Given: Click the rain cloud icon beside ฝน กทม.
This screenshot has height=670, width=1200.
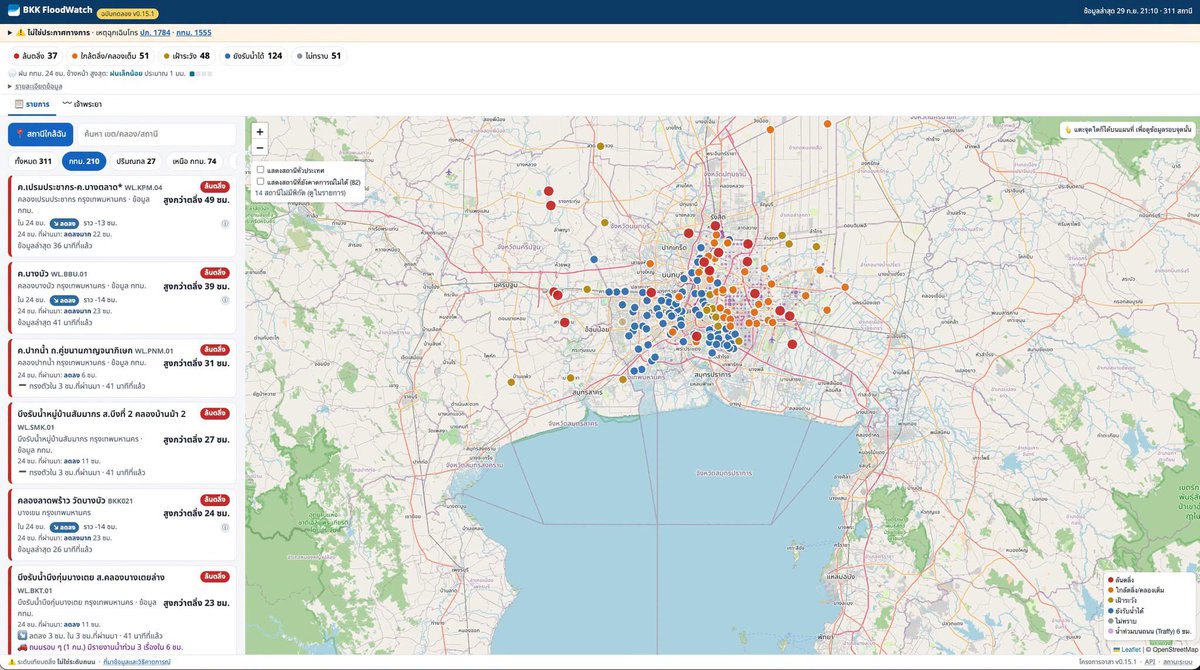Looking at the screenshot, I should tap(13, 73).
